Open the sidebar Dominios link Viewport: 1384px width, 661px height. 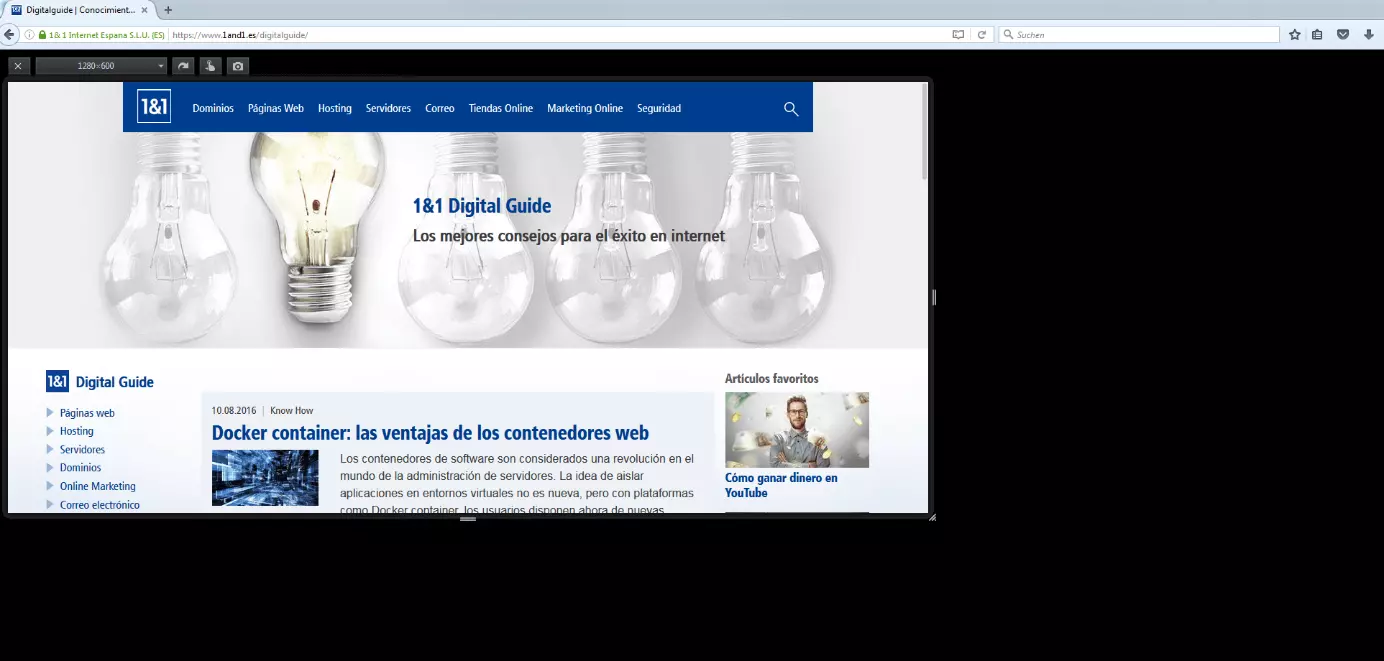click(80, 468)
